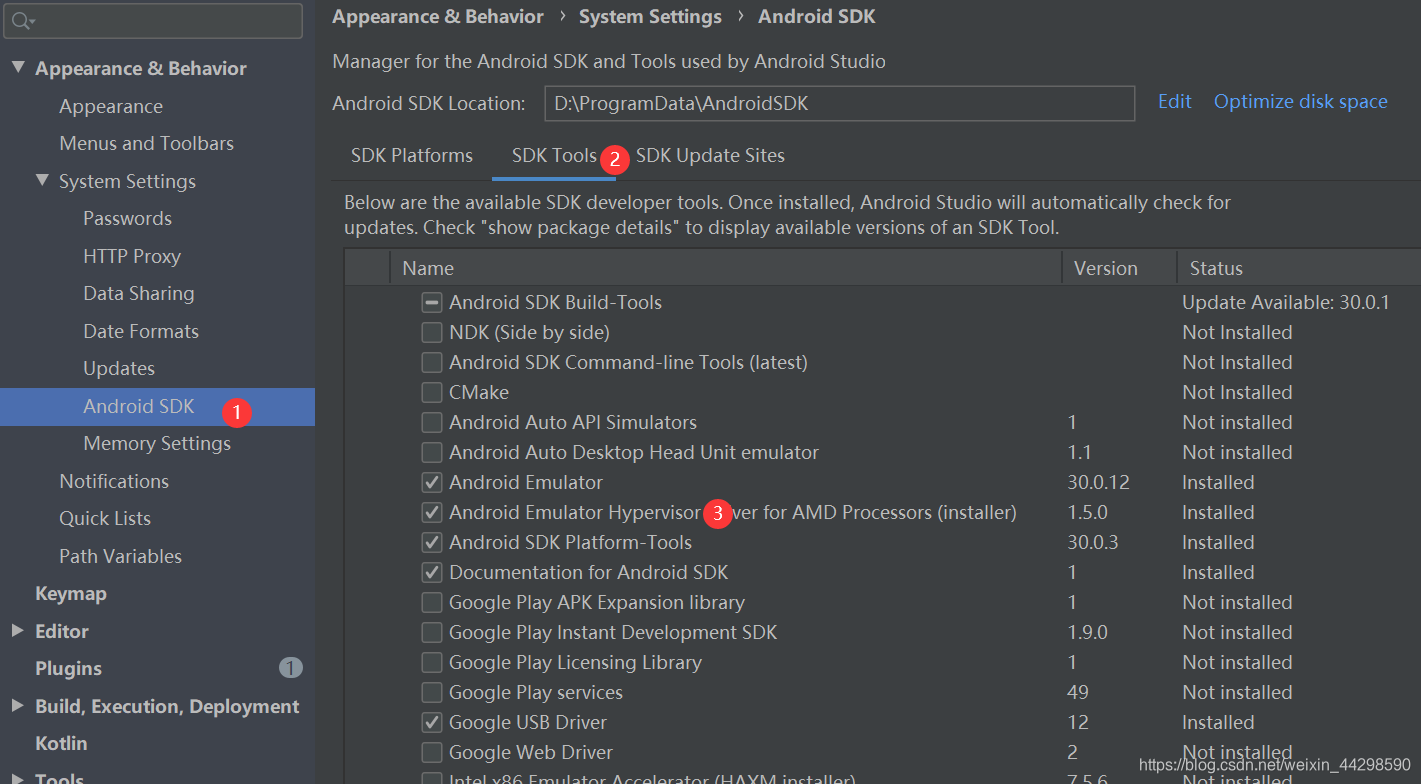Switch to the SDK Platforms tab

(412, 156)
